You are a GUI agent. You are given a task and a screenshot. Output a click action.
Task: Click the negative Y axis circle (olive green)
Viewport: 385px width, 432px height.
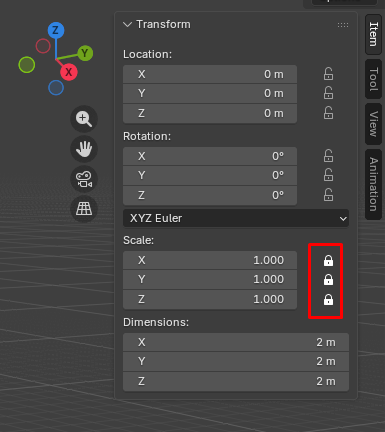[x=27, y=65]
